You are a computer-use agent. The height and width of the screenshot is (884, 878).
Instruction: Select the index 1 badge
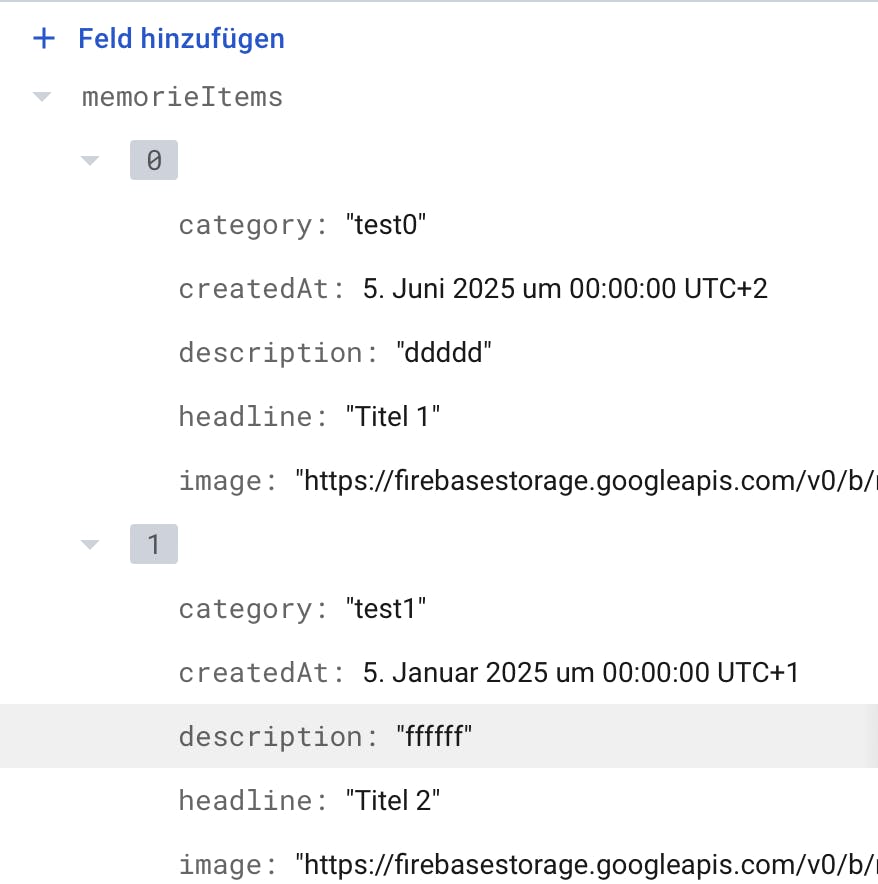click(x=154, y=545)
